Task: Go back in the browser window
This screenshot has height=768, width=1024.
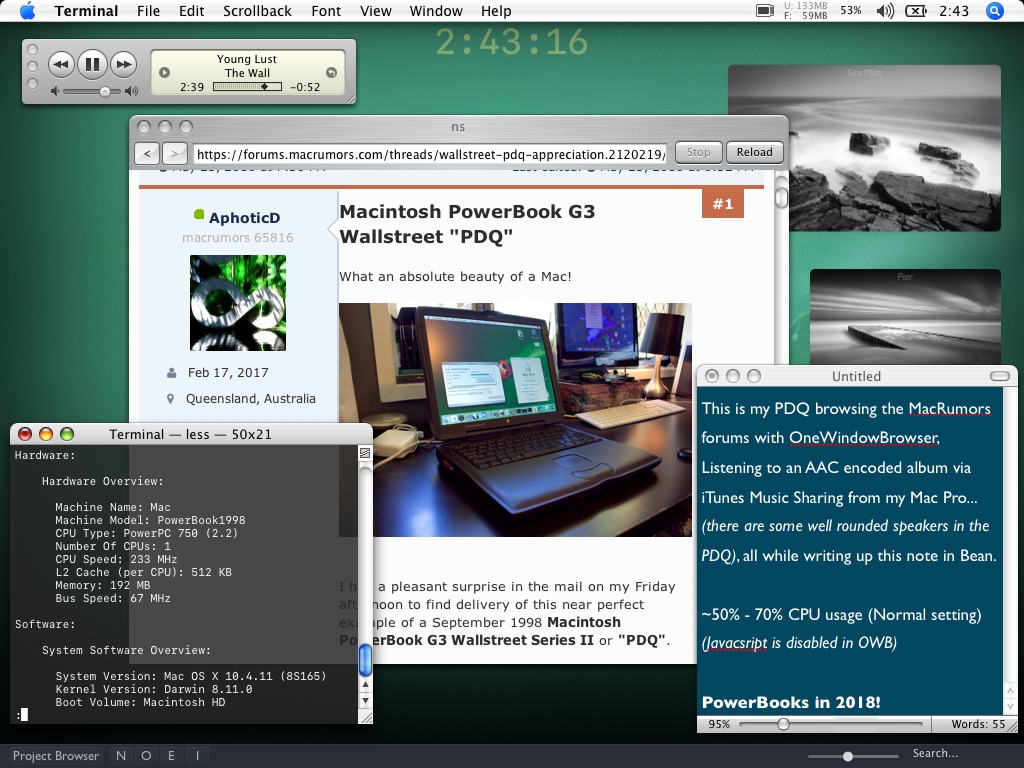Action: point(148,153)
